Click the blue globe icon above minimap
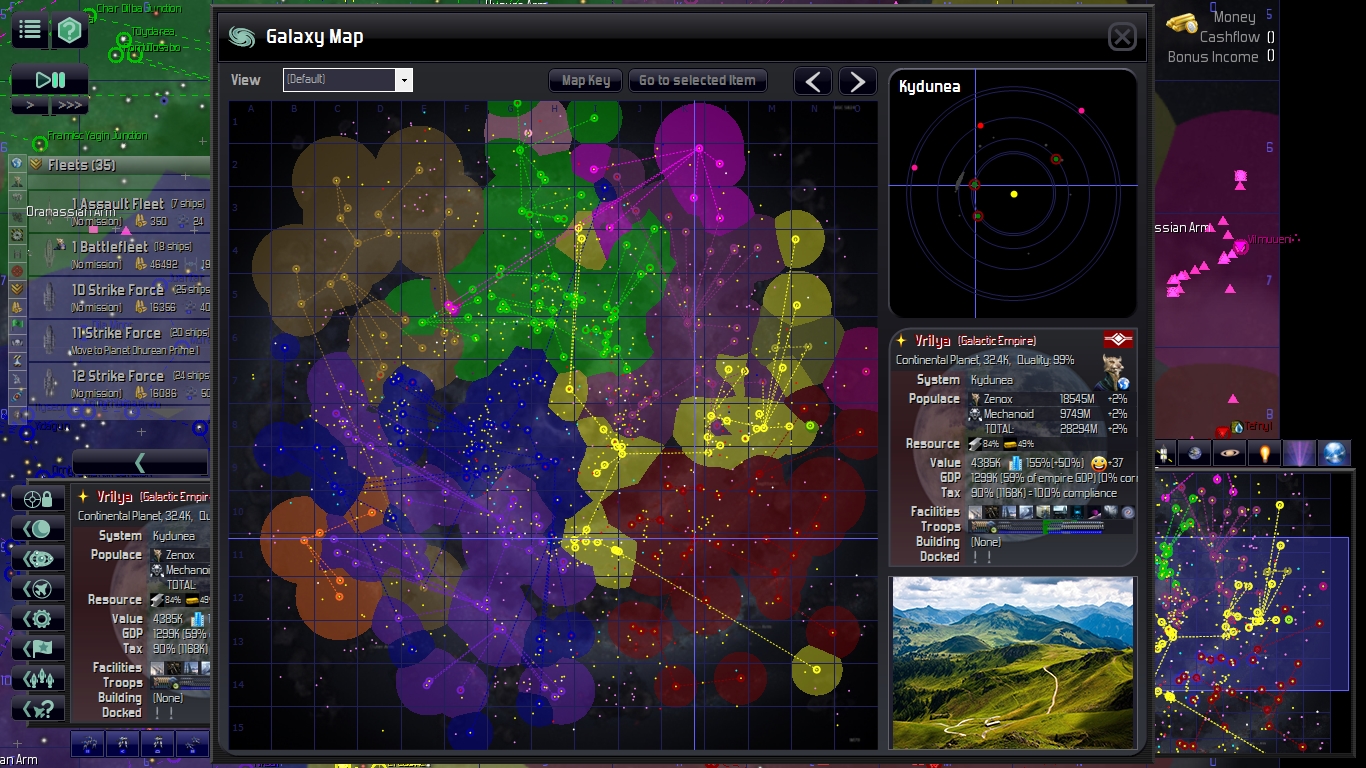The width and height of the screenshot is (1366, 768). tap(1334, 454)
